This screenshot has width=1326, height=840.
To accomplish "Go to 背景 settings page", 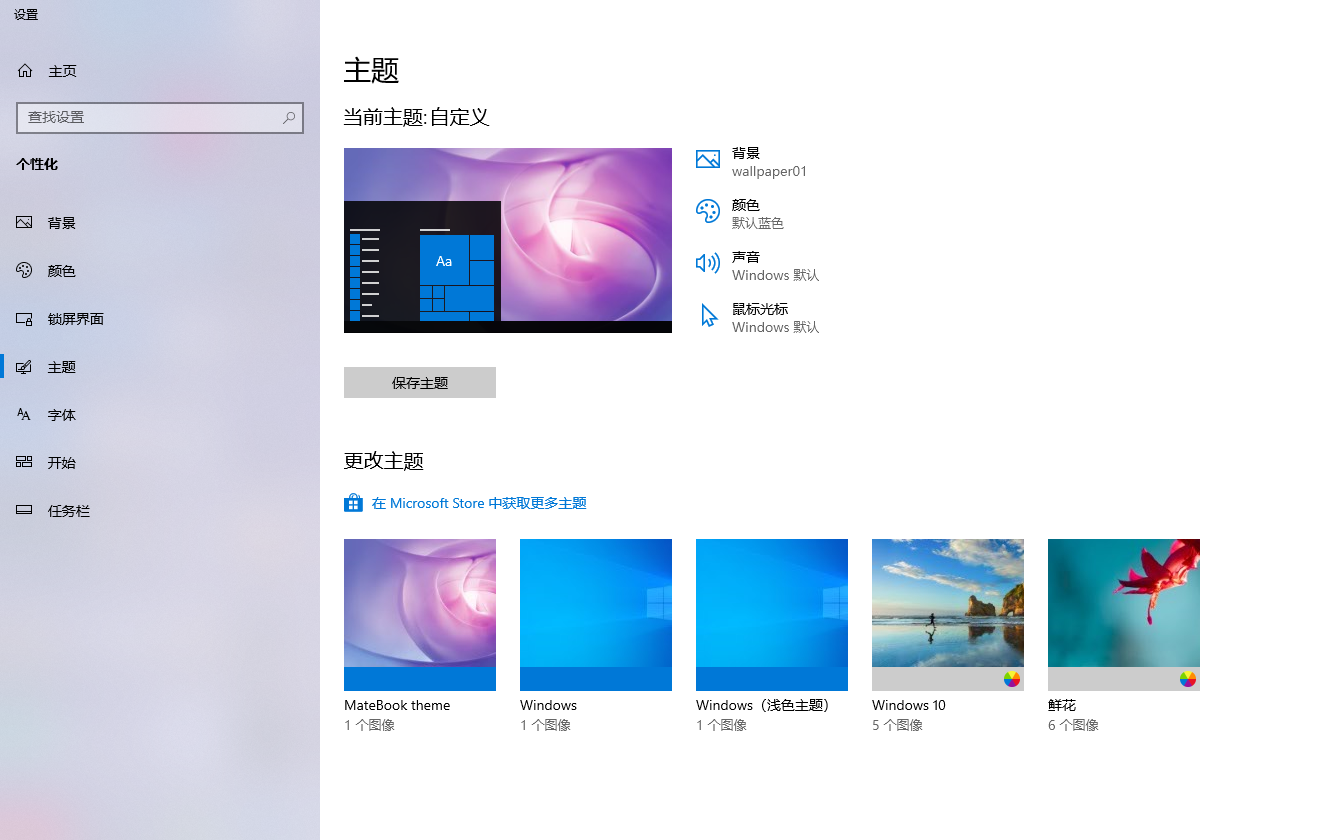I will (160, 223).
